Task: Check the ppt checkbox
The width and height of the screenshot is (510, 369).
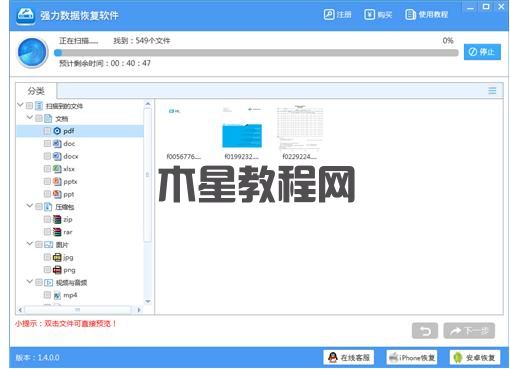Action: click(x=47, y=194)
